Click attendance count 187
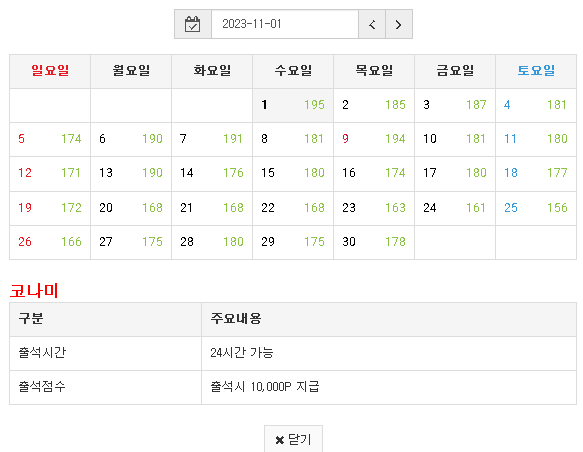This screenshot has width=583, height=452. tap(476, 105)
